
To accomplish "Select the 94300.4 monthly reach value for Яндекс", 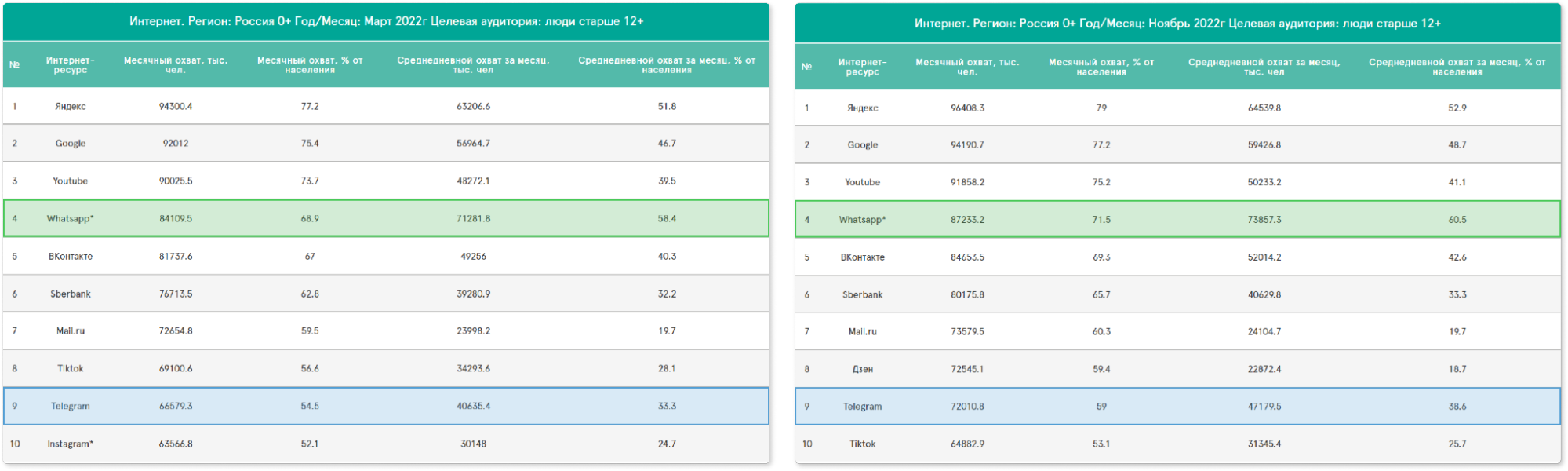I will pyautogui.click(x=176, y=106).
